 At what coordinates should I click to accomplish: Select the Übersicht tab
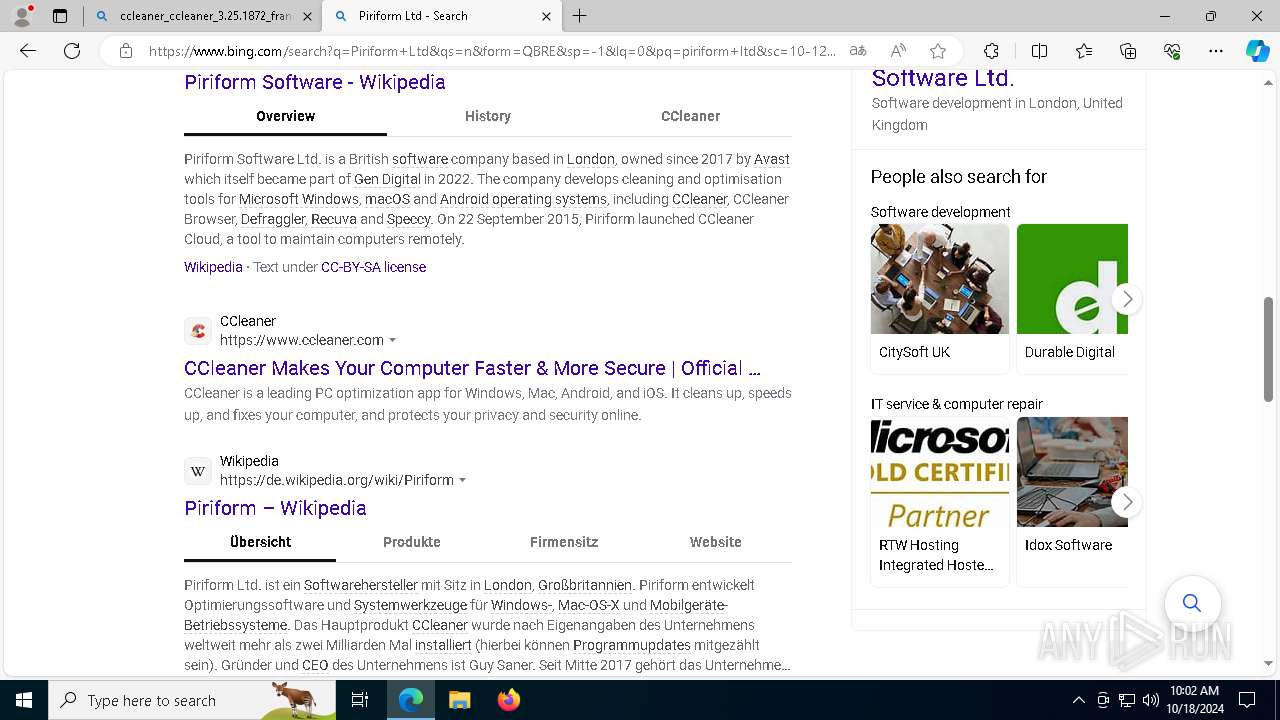coord(260,542)
